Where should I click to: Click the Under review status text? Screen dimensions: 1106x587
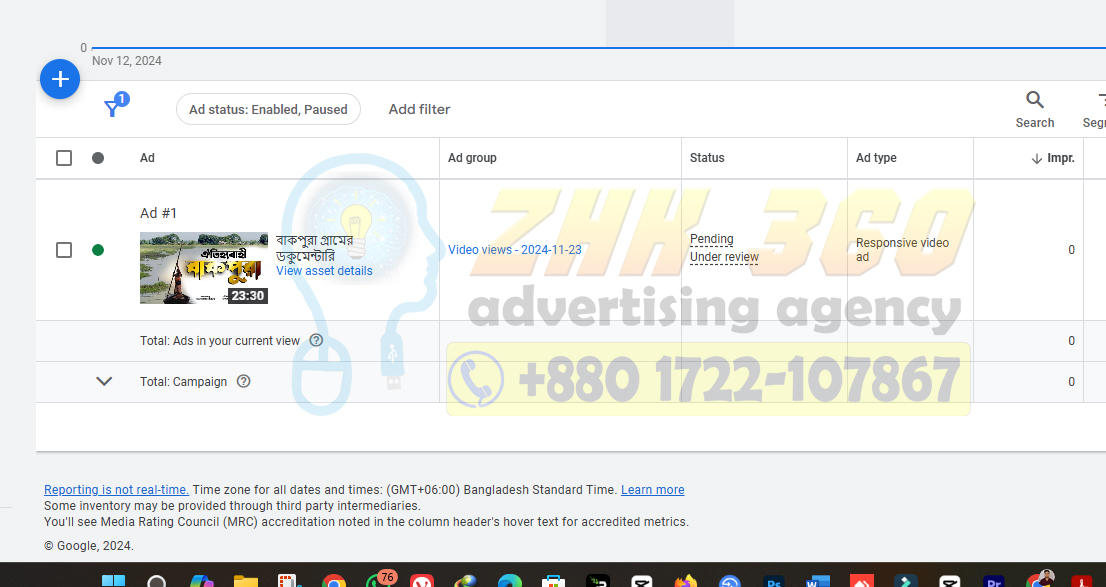click(724, 257)
